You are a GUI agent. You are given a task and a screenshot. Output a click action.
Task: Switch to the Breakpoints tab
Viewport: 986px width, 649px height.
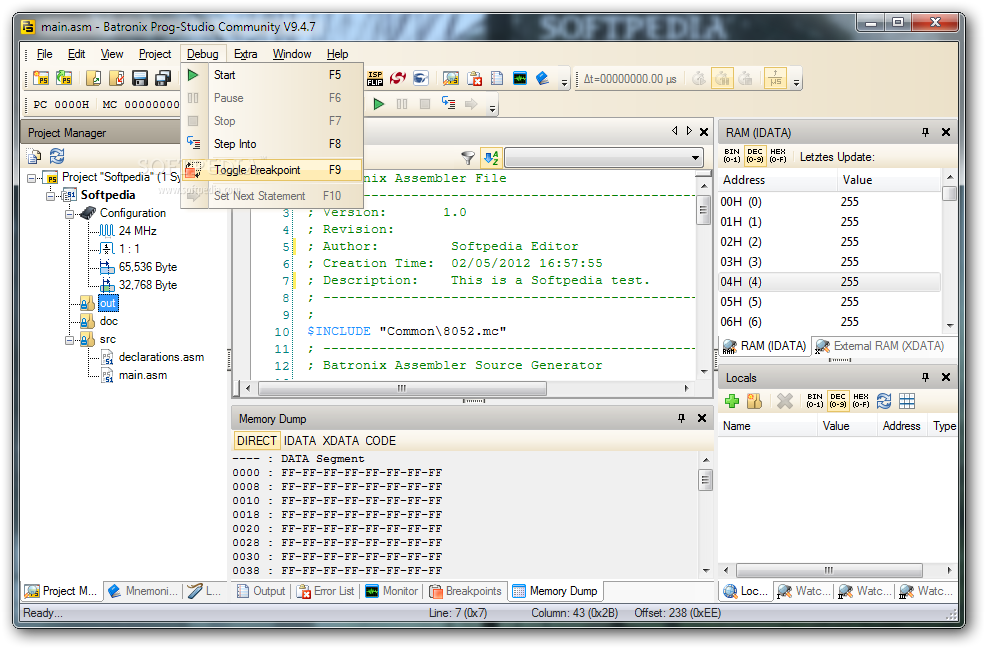tap(466, 591)
